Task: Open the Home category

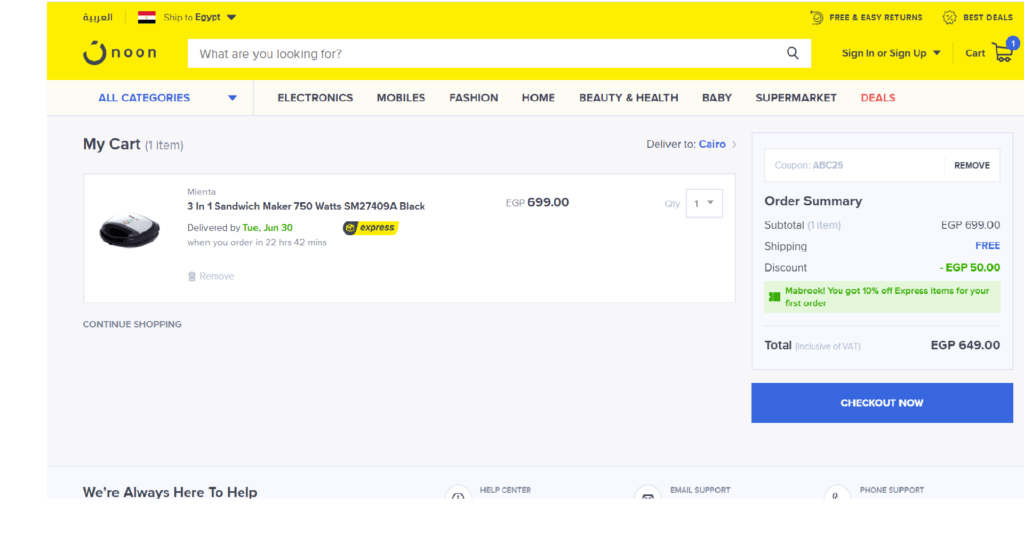Action: tap(538, 98)
